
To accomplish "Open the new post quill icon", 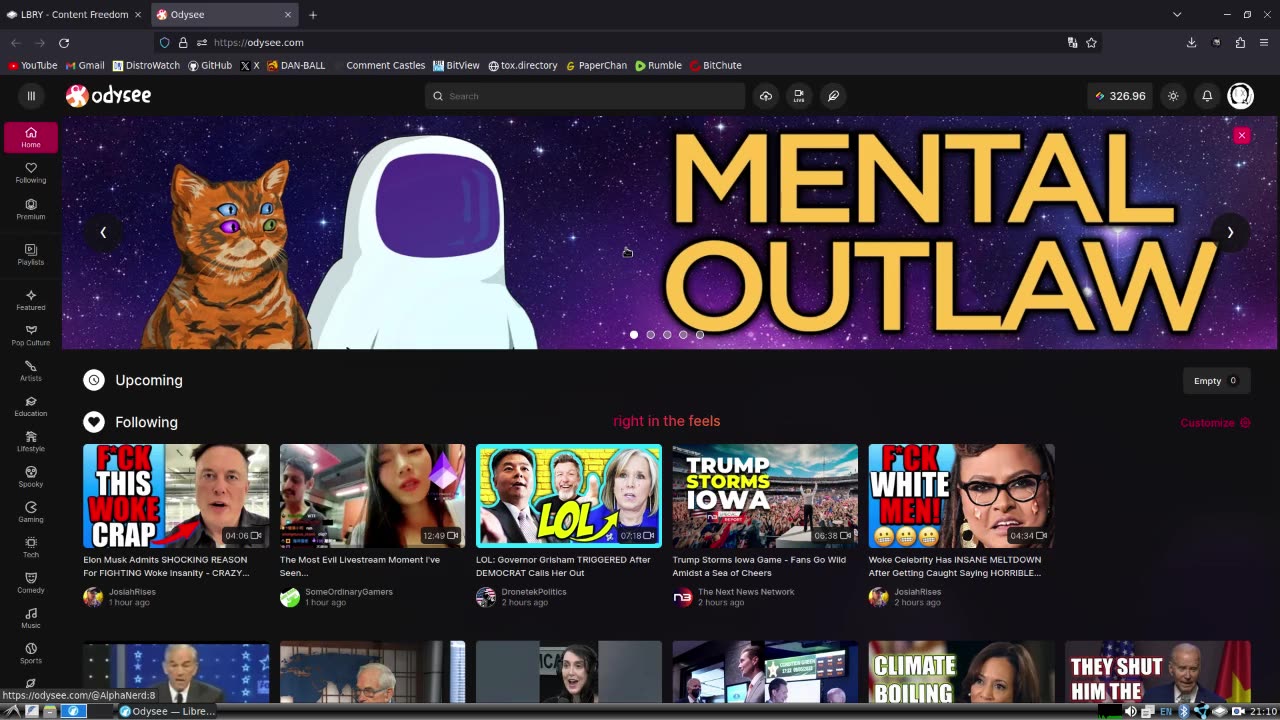I will 833,96.
